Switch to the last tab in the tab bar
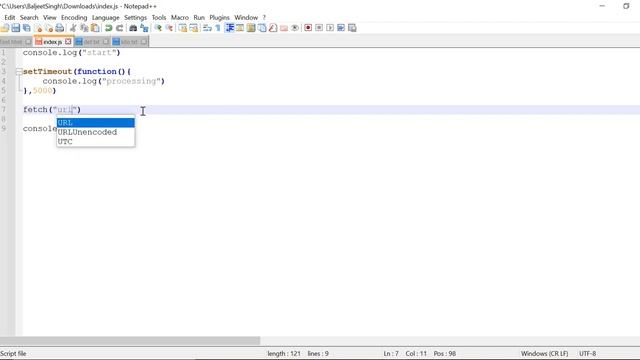Viewport: 640px width, 360px height. (130, 42)
